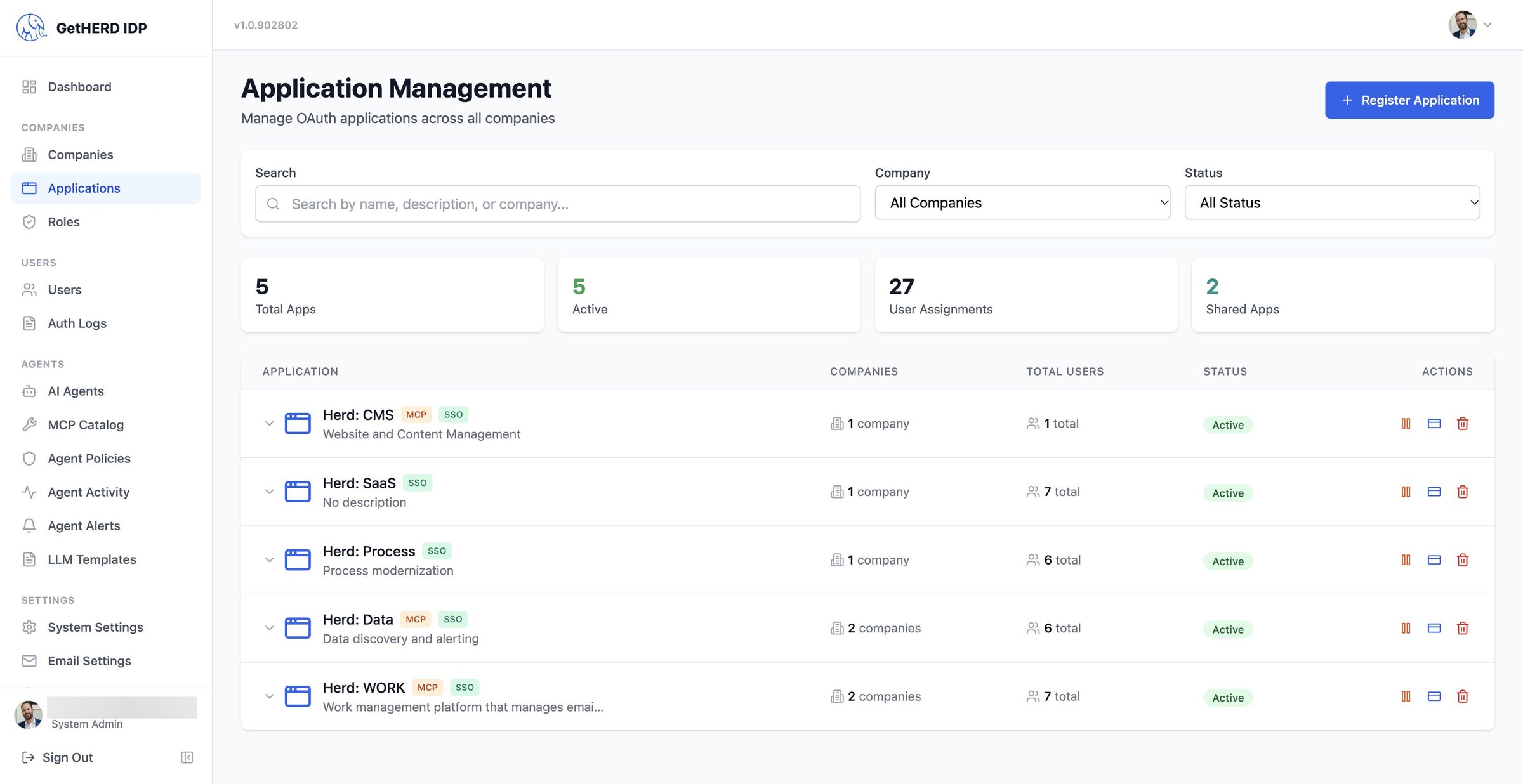
Task: Click the search magnifier icon
Action: click(273, 204)
